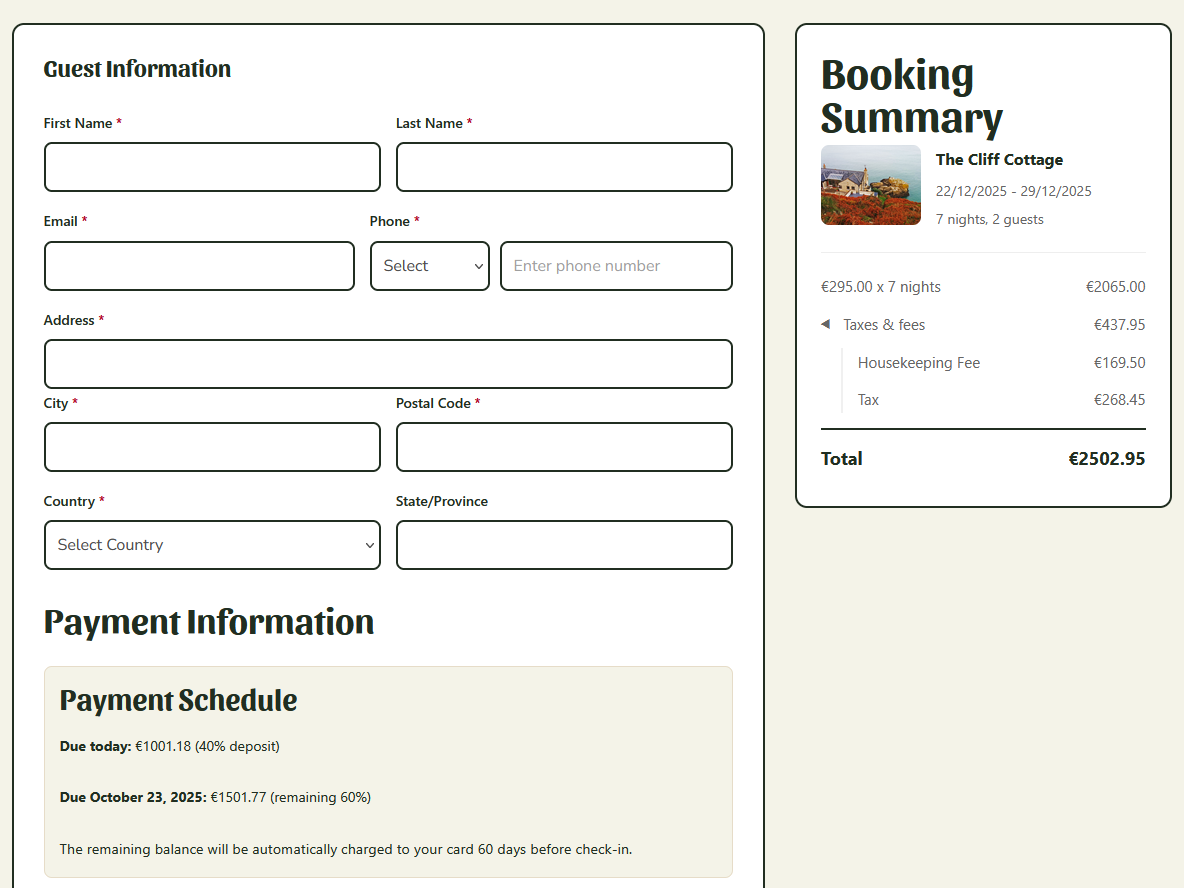The height and width of the screenshot is (888, 1184).
Task: Click the Payment Schedule heading
Action: click(178, 701)
